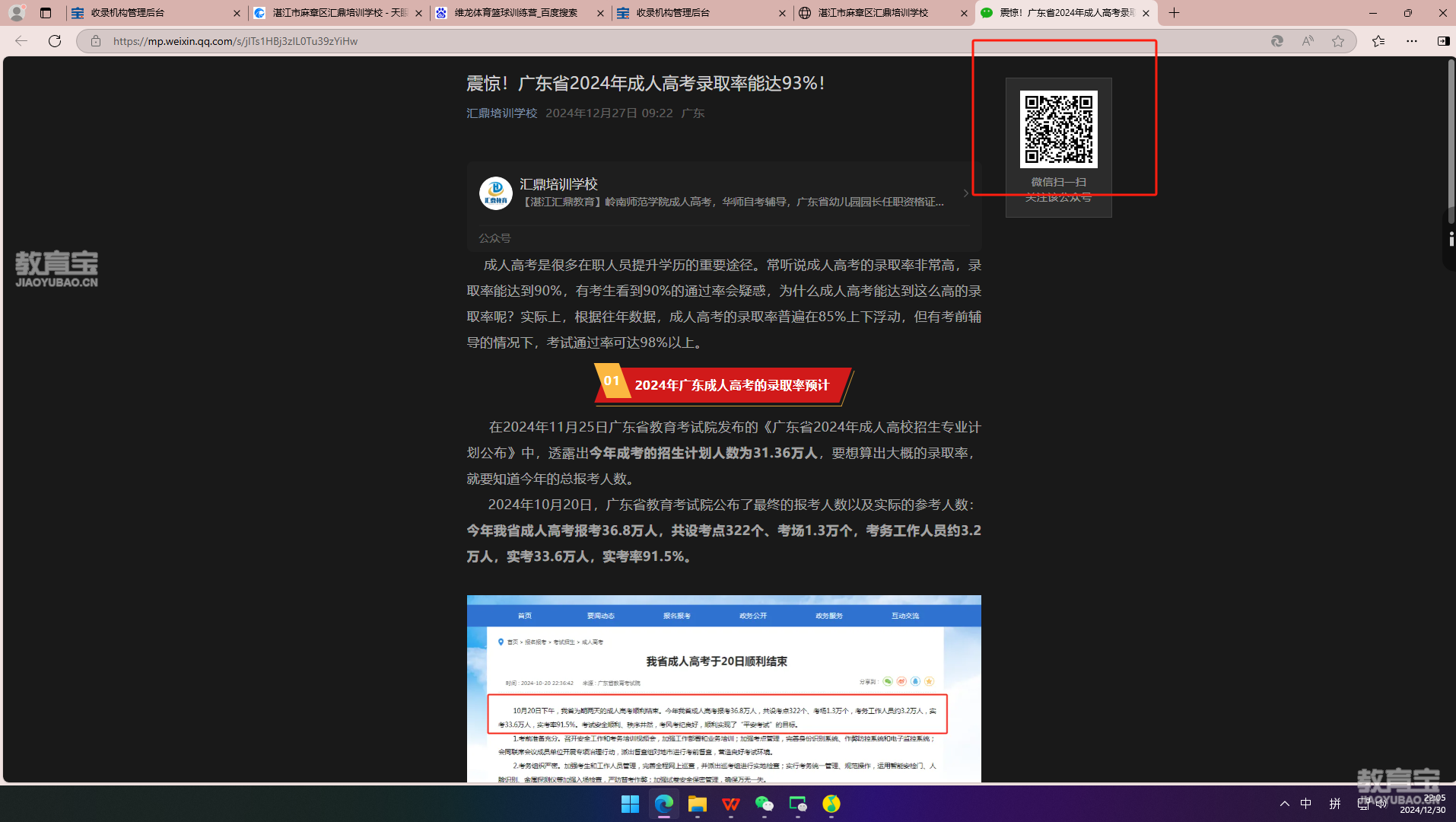Click the embedded 我省成人高考 screenshot image
This screenshot has width=1456, height=822.
coord(723,689)
